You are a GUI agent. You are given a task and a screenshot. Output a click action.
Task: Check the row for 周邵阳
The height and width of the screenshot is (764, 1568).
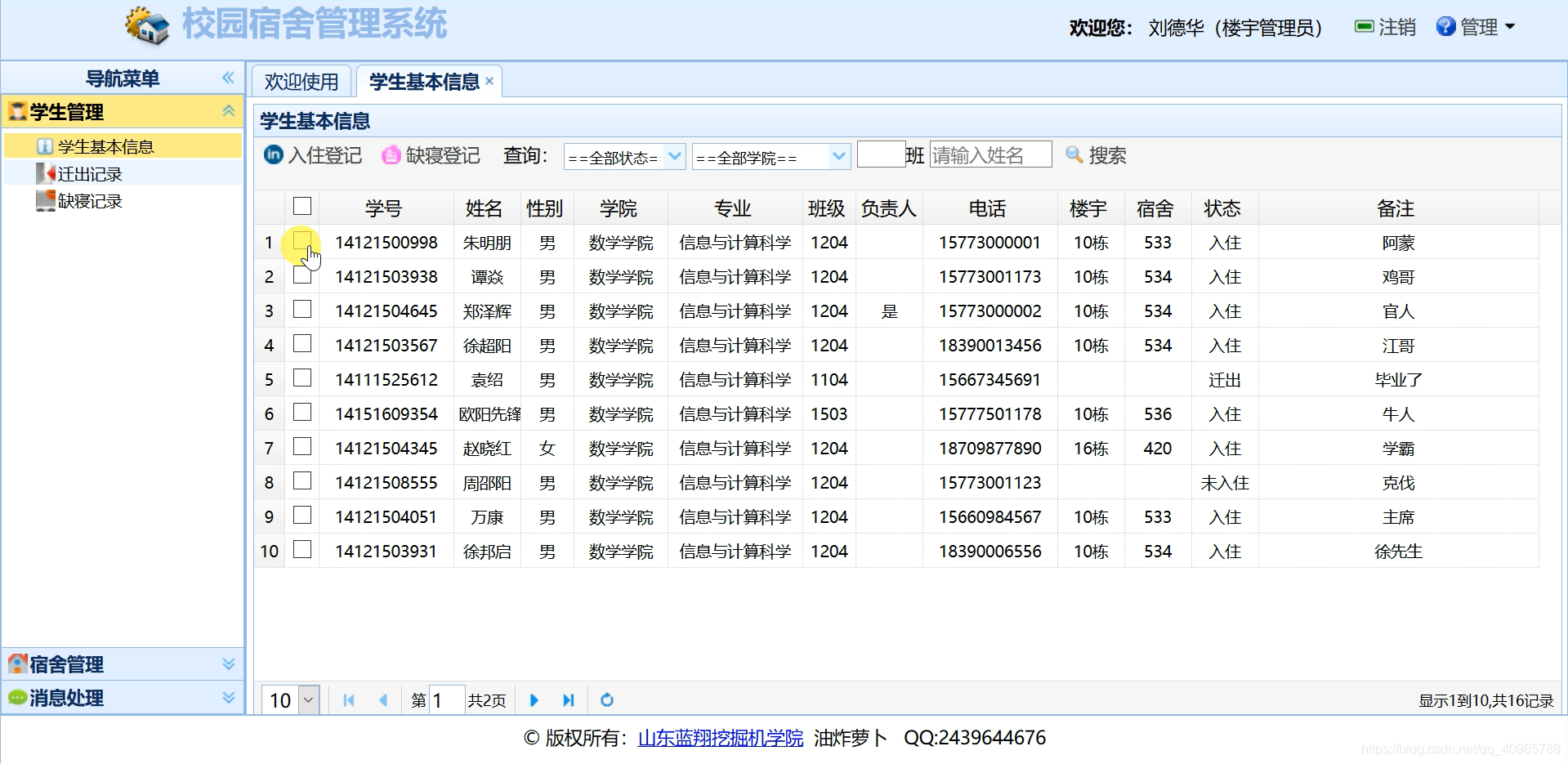pos(302,480)
